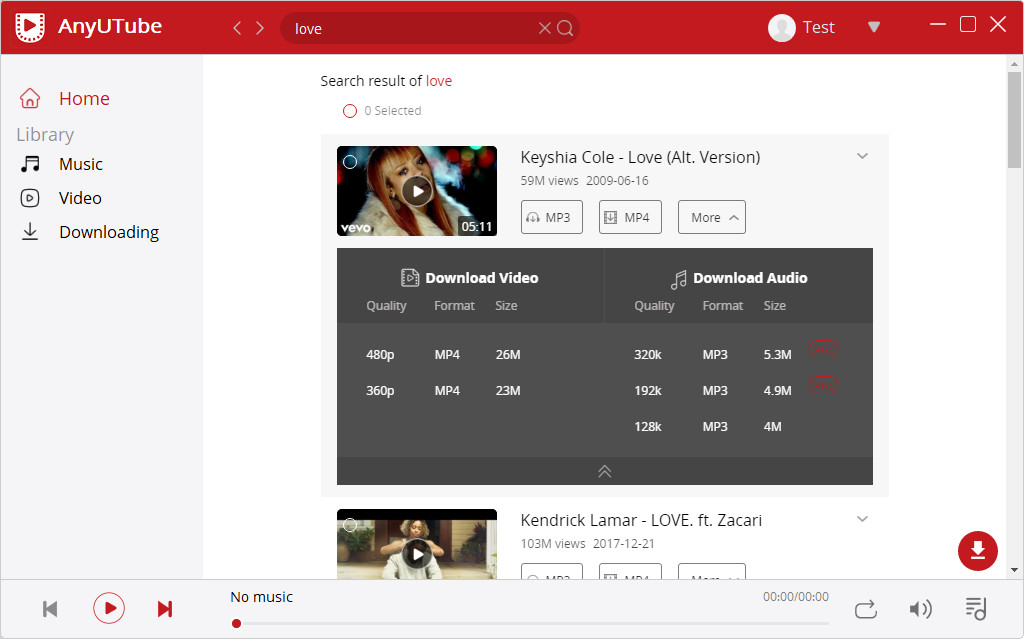Play the Keyshia Cole thumbnail video
Screen dimensions: 1024x639
pyautogui.click(x=417, y=191)
